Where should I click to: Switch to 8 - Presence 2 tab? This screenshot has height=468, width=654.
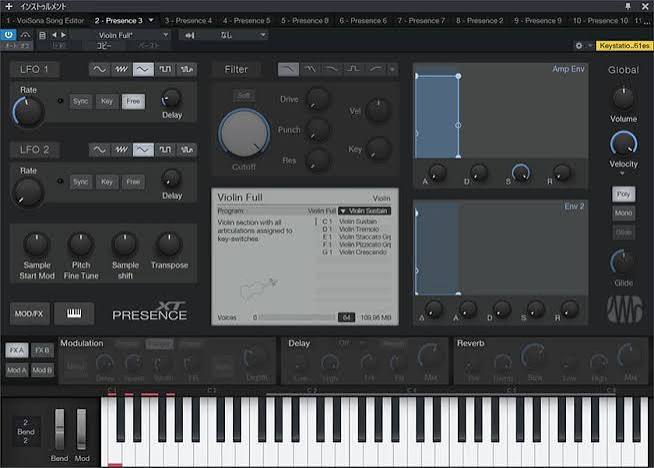coord(480,20)
